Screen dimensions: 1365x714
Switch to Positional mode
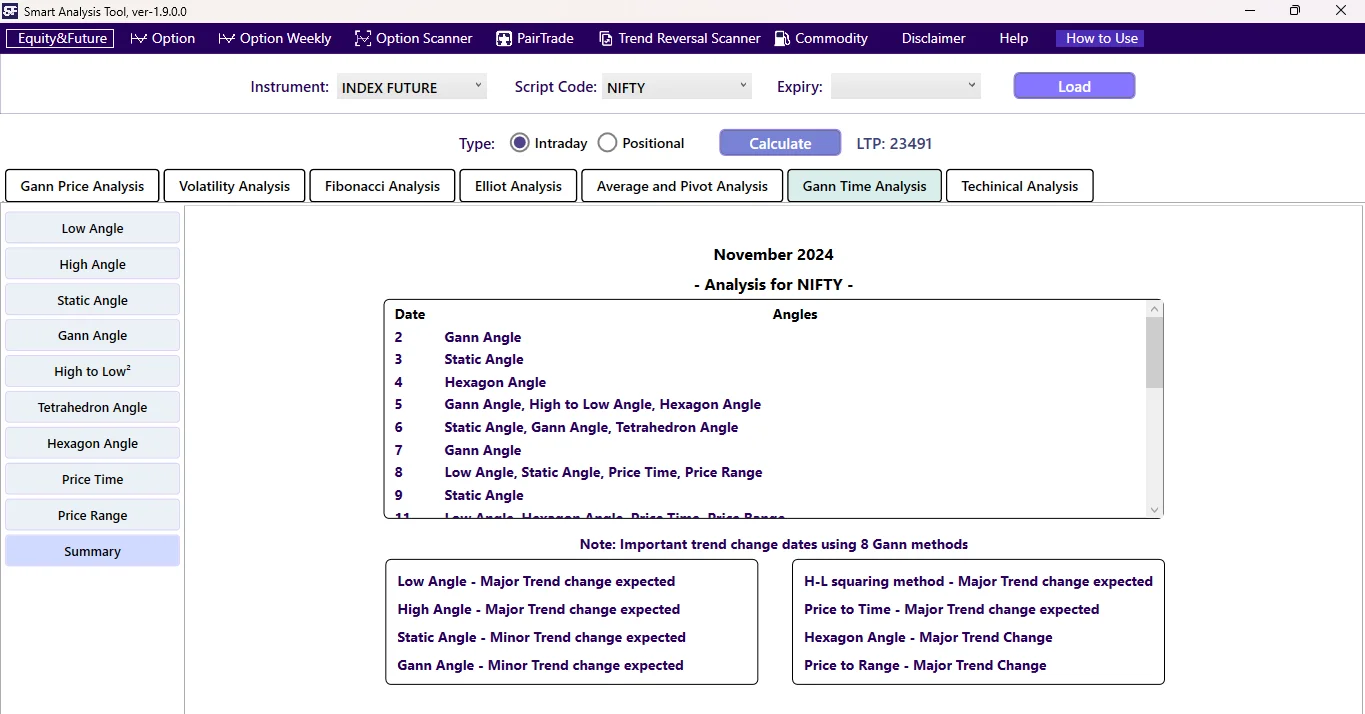pos(607,142)
